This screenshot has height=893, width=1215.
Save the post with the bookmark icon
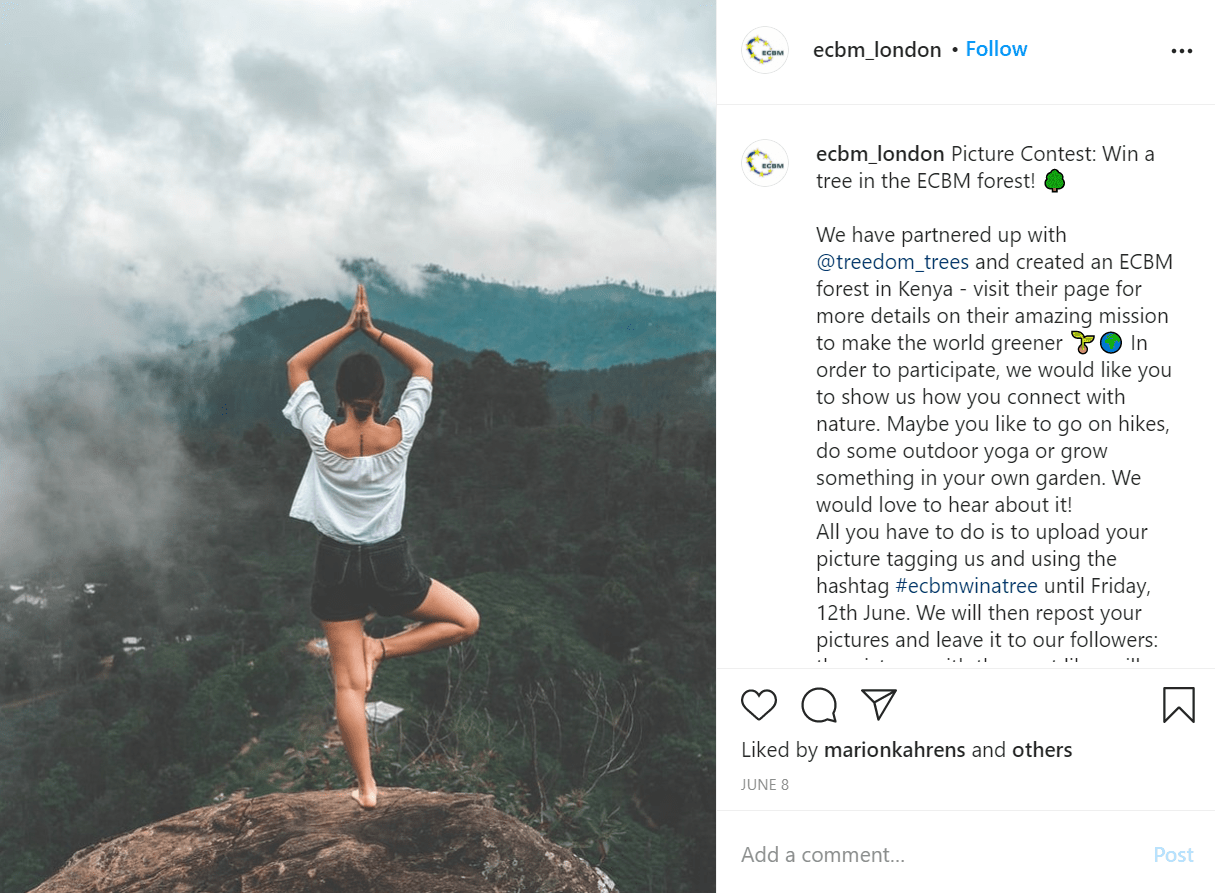point(1179,705)
